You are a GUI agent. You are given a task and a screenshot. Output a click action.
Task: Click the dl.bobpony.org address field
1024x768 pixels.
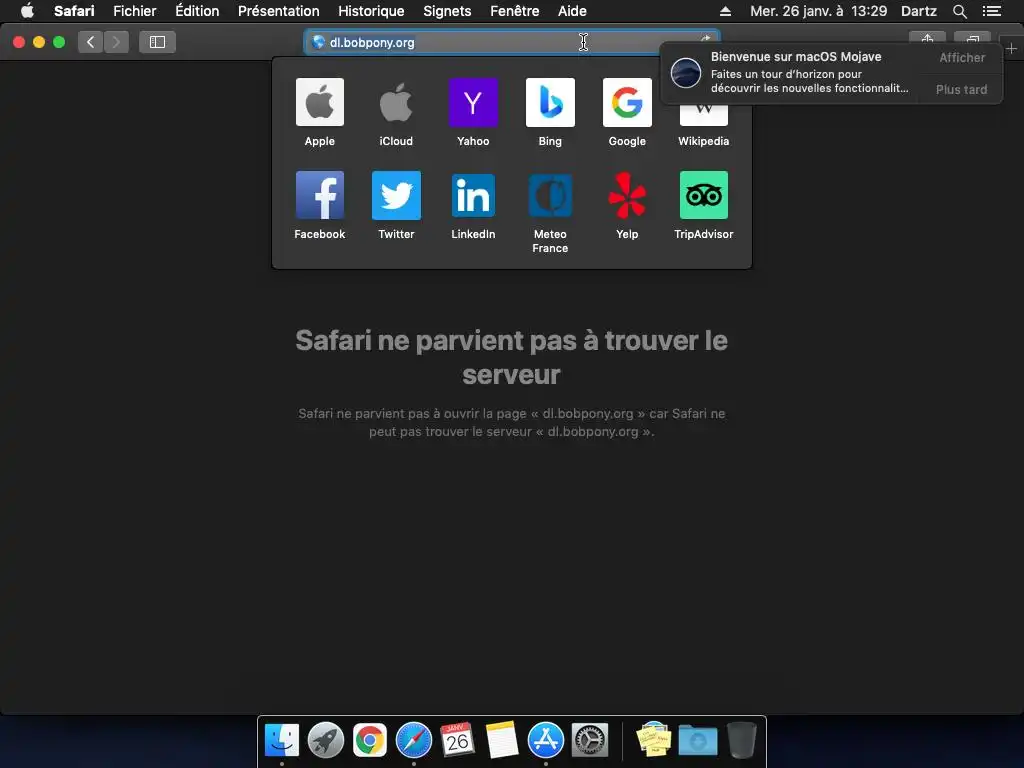coord(512,42)
